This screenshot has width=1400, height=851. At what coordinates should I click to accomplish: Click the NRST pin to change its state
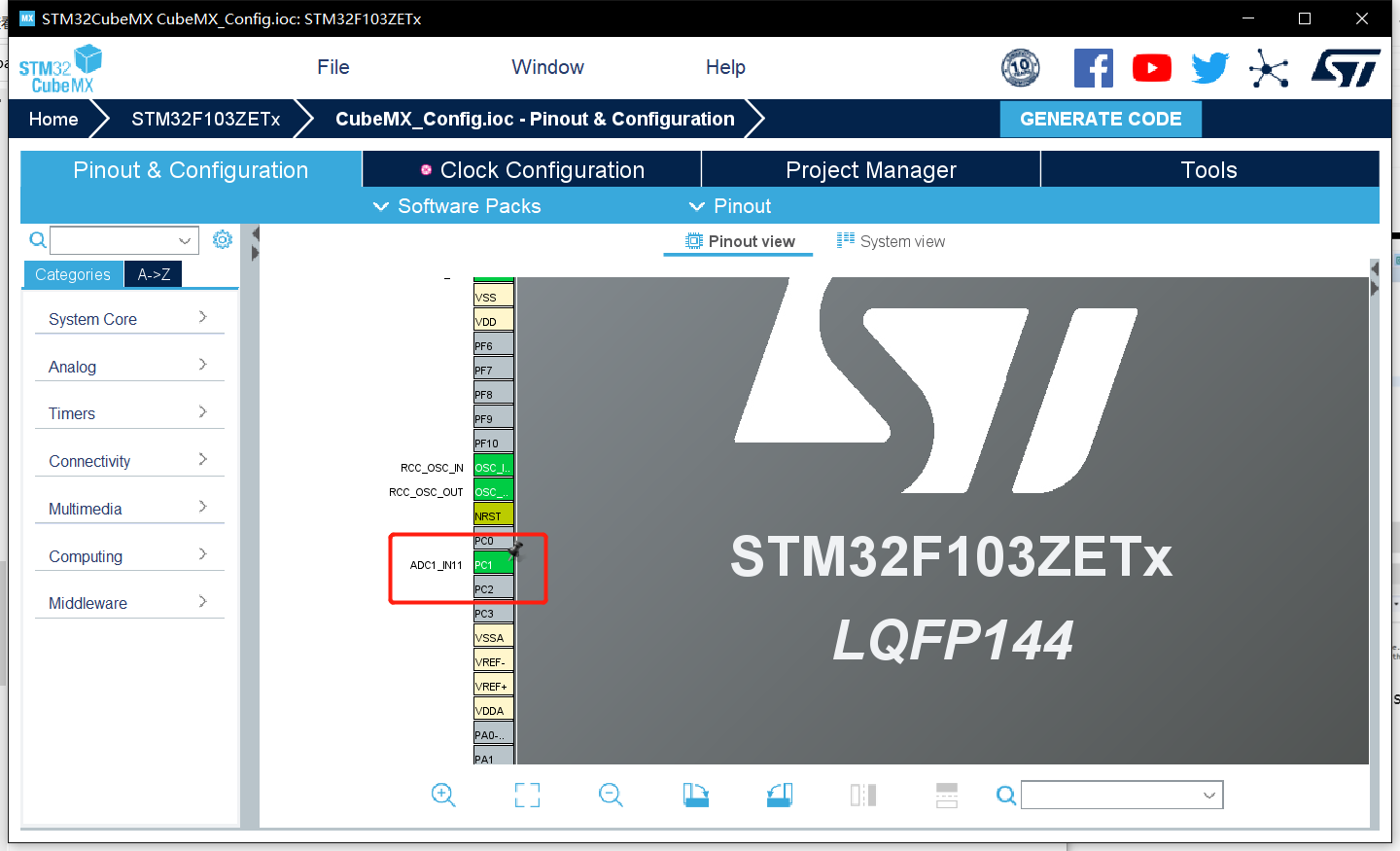(491, 515)
